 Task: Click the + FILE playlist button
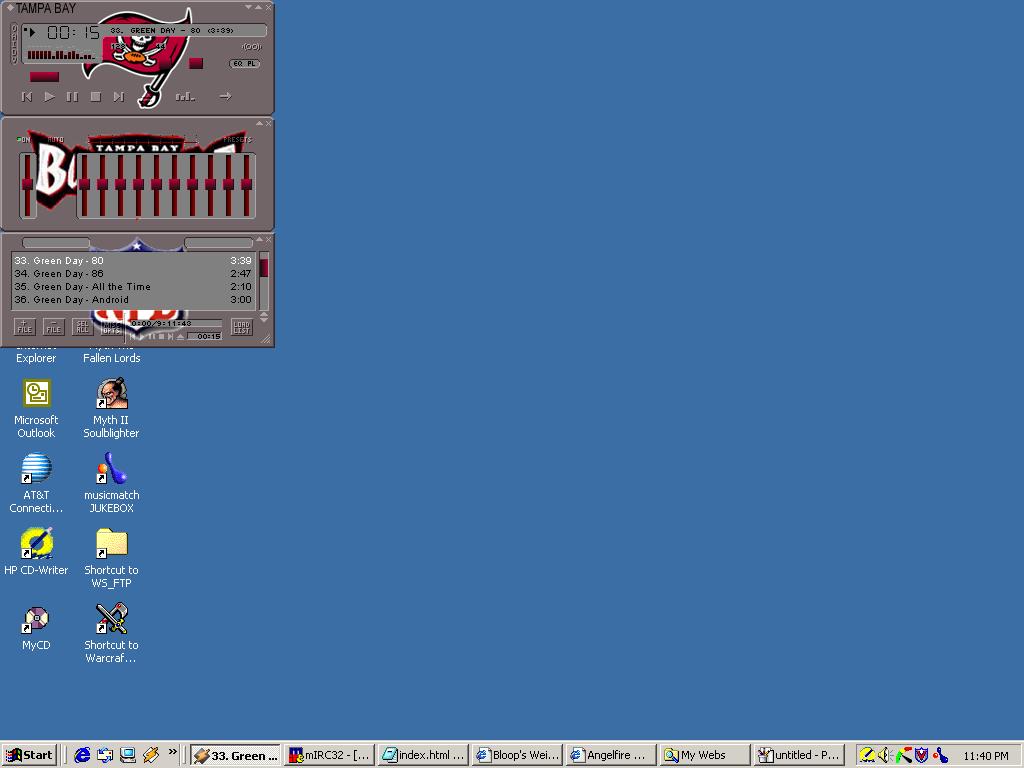(x=24, y=327)
